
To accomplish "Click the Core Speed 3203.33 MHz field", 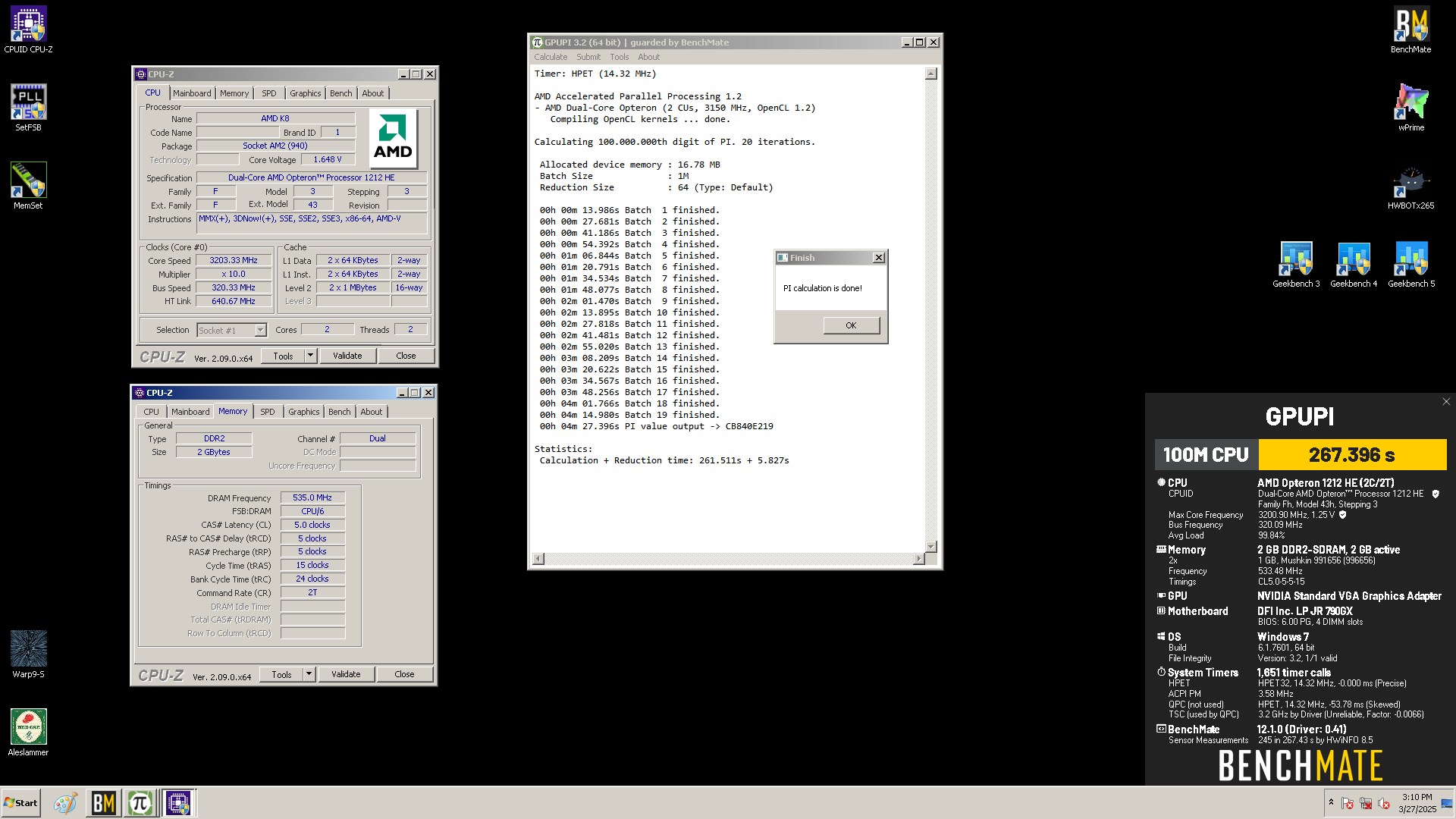I will point(234,260).
